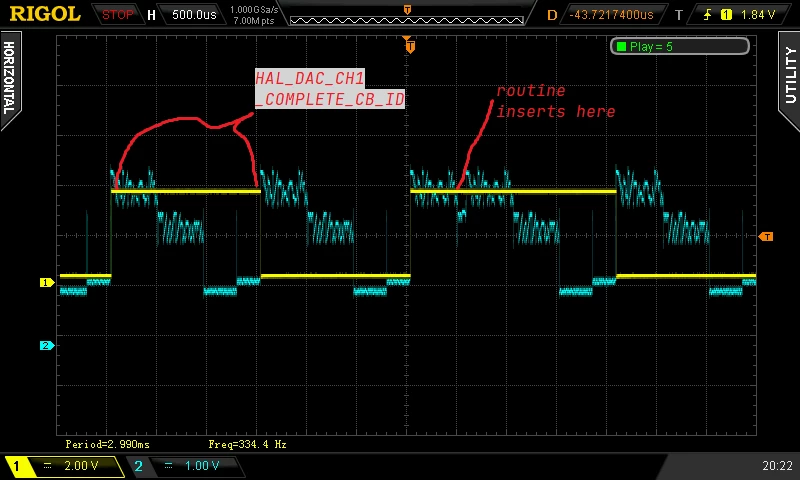Click the Play = 5 indicator
This screenshot has width=800, height=480.
680,46
